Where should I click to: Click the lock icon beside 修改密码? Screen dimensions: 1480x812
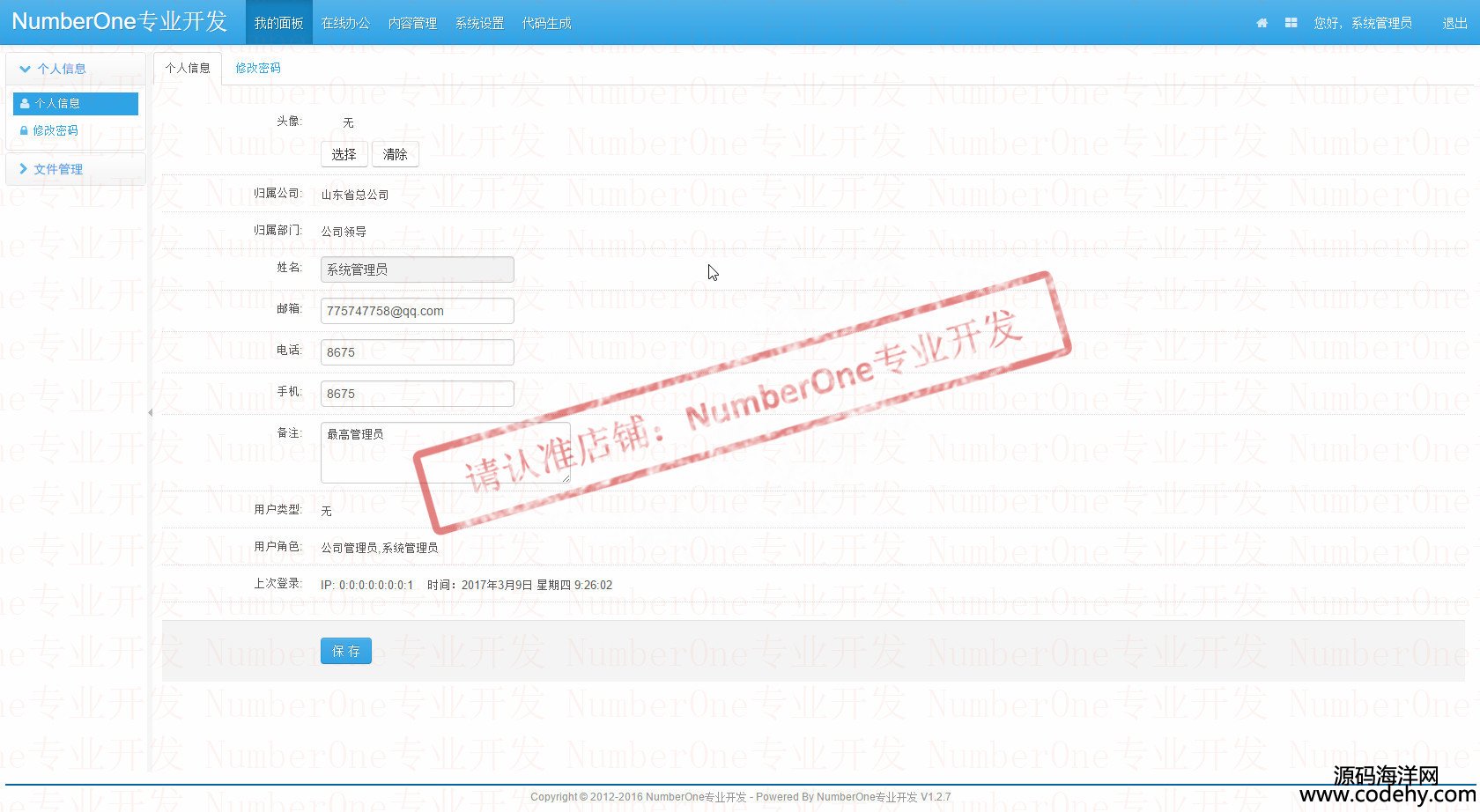(x=24, y=130)
